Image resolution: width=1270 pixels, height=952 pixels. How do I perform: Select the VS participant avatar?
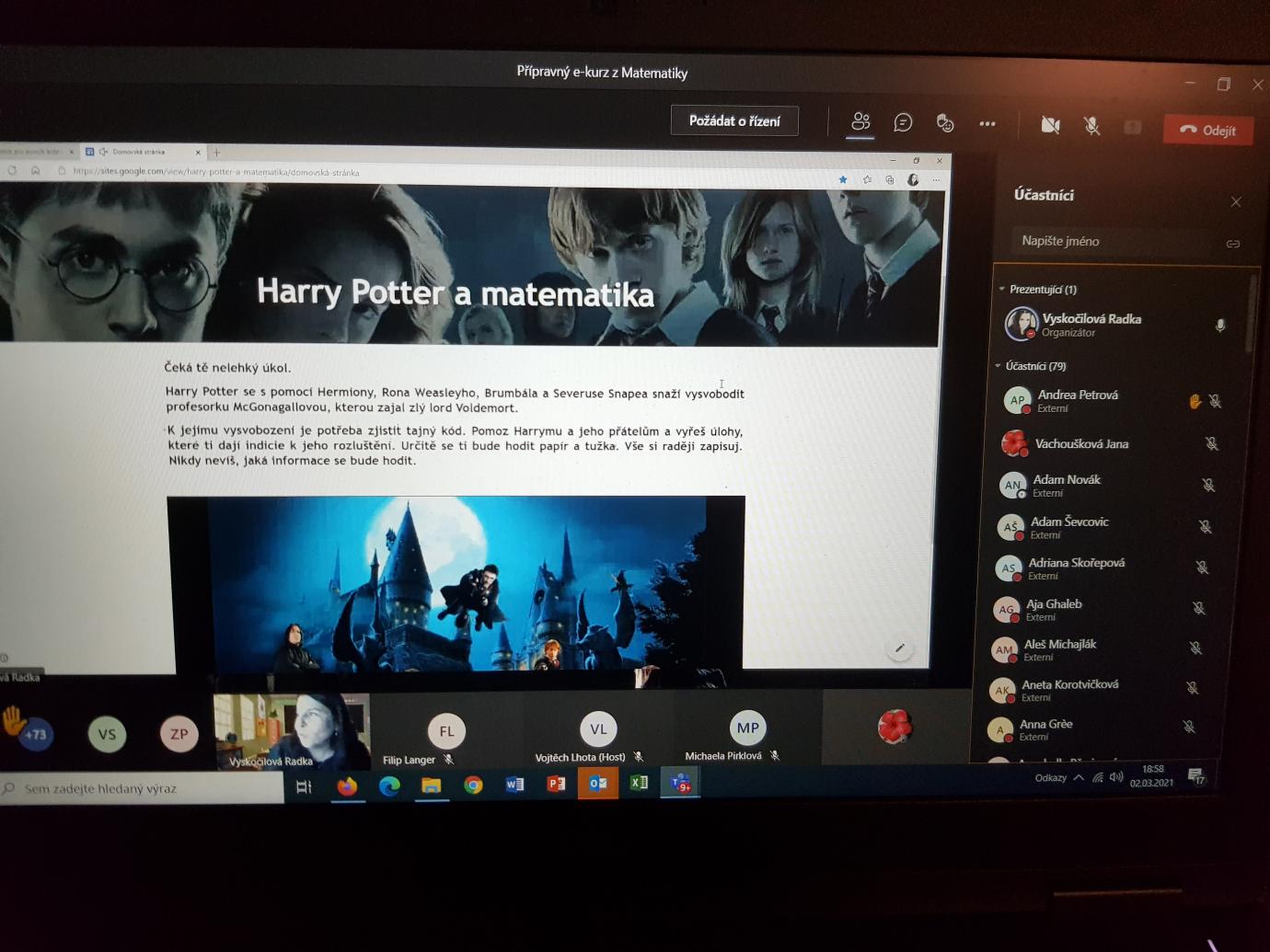pos(107,734)
